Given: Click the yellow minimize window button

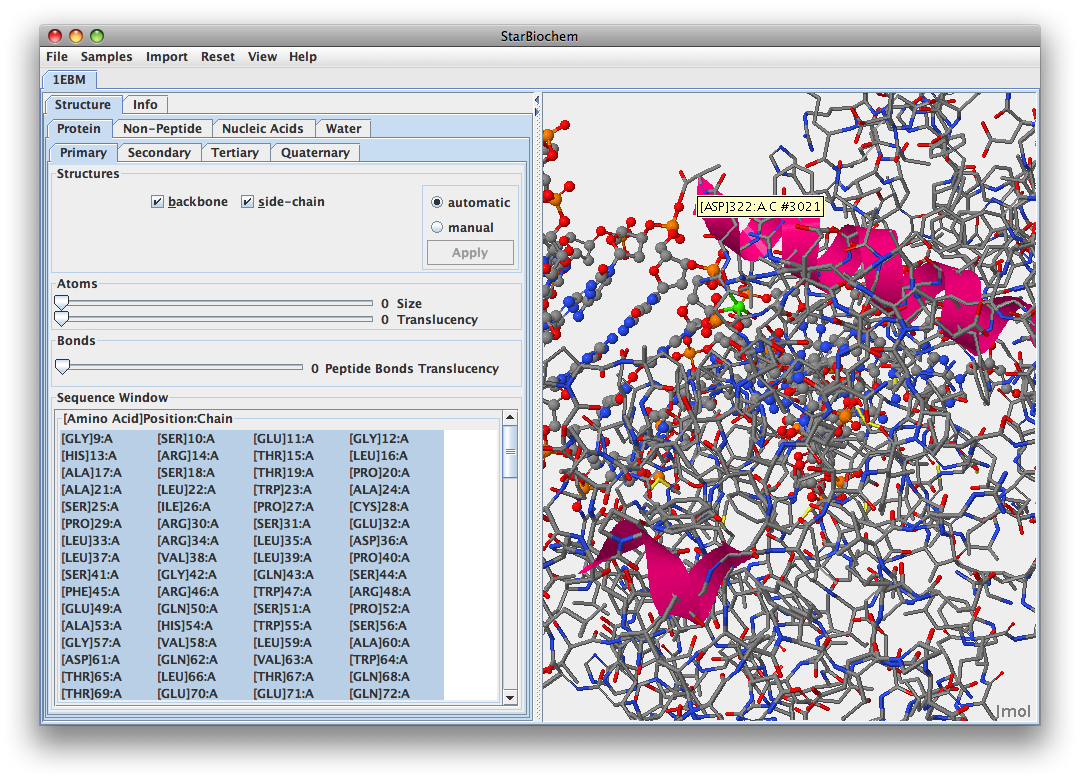Looking at the screenshot, I should pyautogui.click(x=76, y=36).
